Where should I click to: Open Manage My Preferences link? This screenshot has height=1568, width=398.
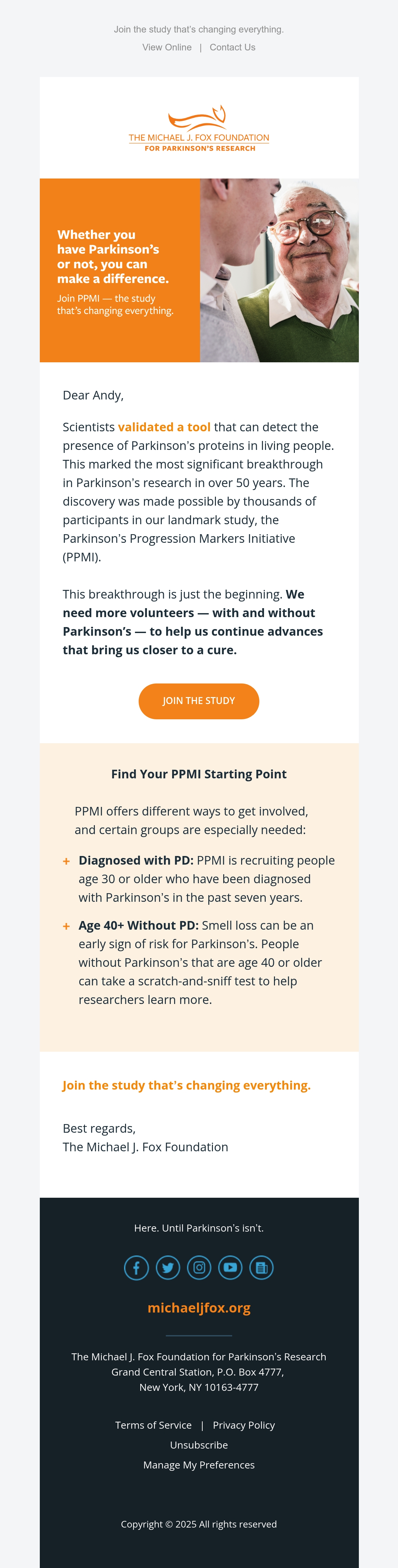click(x=199, y=1464)
